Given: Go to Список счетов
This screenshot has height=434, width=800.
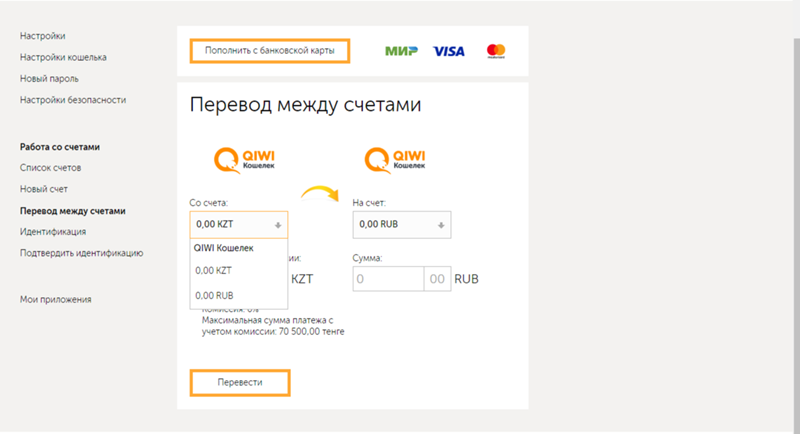Looking at the screenshot, I should coord(50,167).
